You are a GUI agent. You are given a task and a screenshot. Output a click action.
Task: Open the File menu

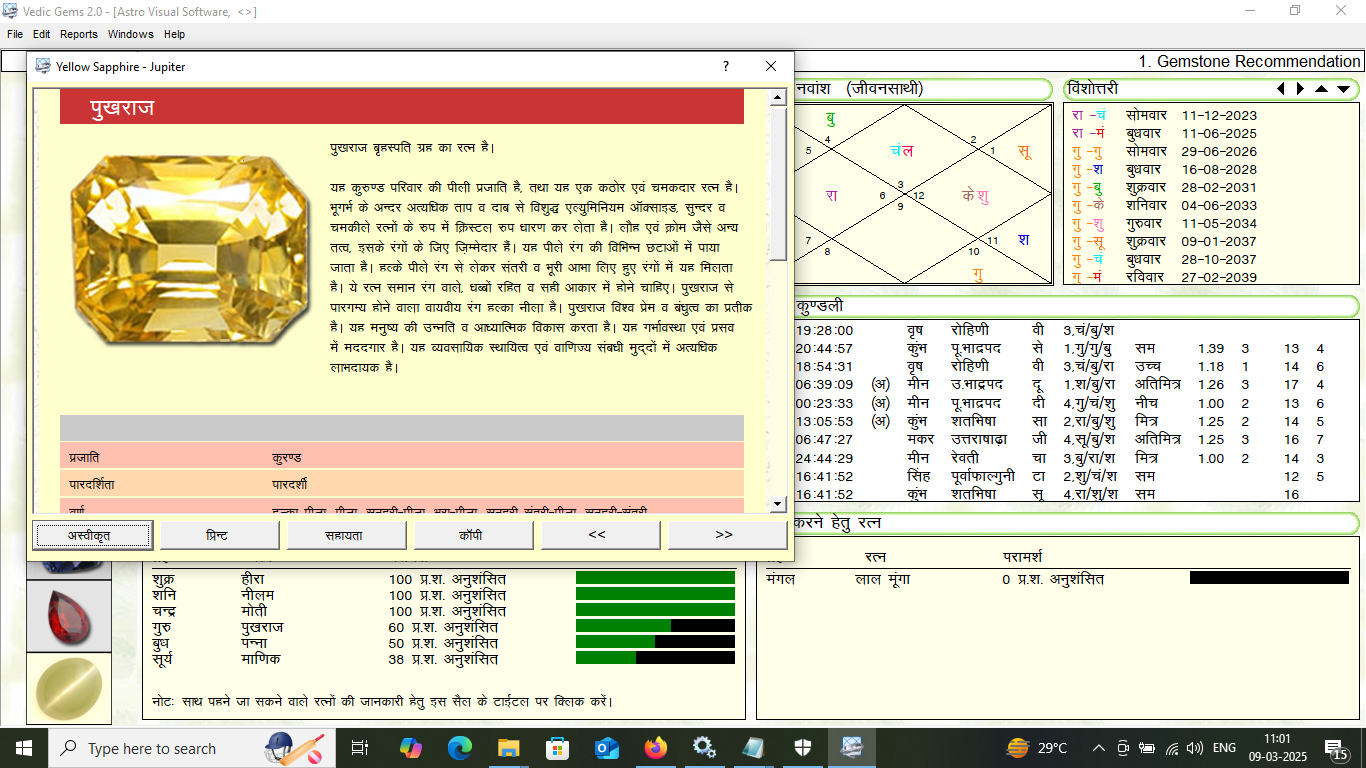pyautogui.click(x=15, y=34)
